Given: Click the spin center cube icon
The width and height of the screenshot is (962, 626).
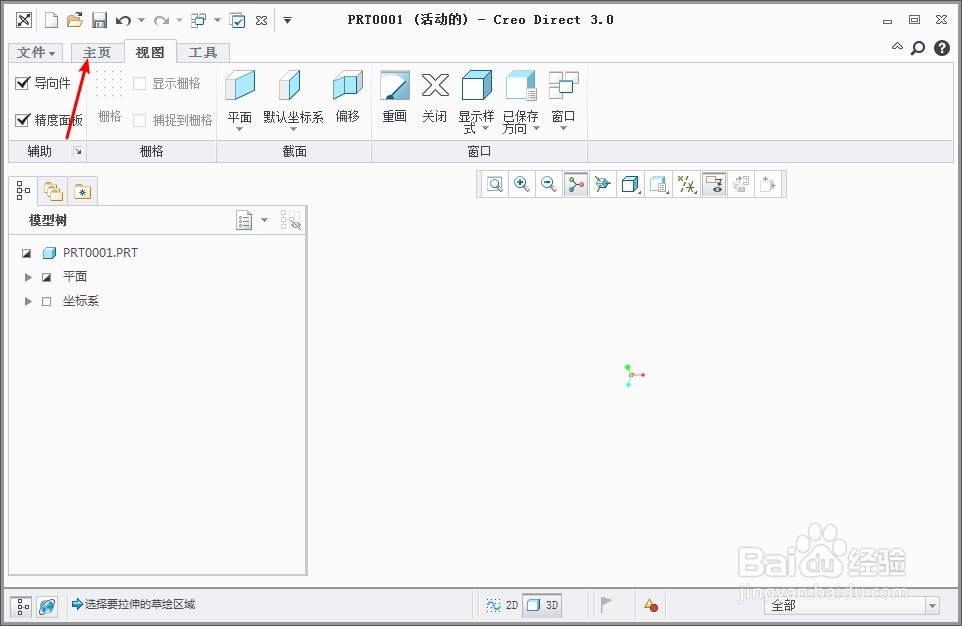Looking at the screenshot, I should [602, 184].
